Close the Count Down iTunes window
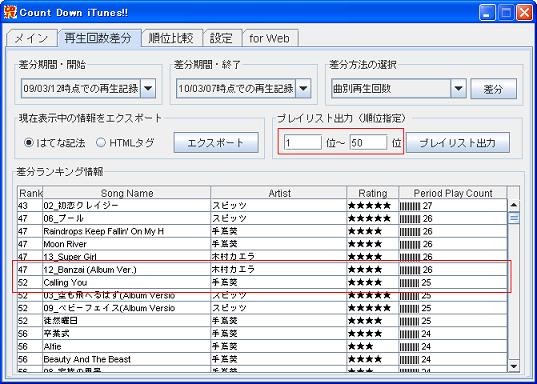Screen dimensions: 537x384 coord(525,13)
